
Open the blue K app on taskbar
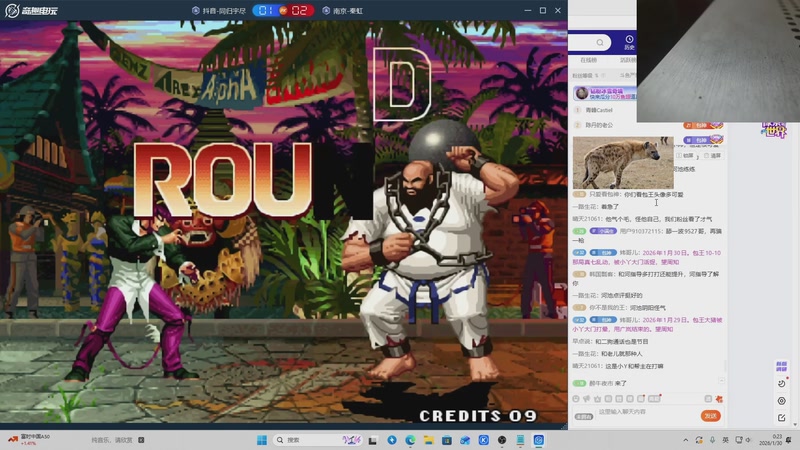484,440
